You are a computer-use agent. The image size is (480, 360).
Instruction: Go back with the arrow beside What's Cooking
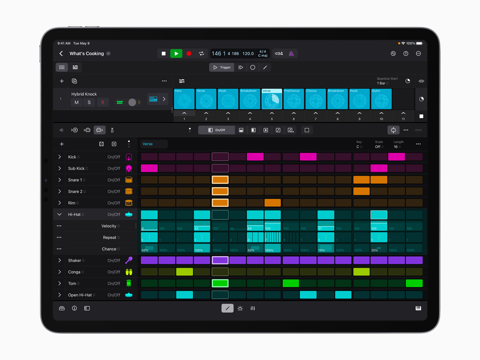pyautogui.click(x=61, y=54)
